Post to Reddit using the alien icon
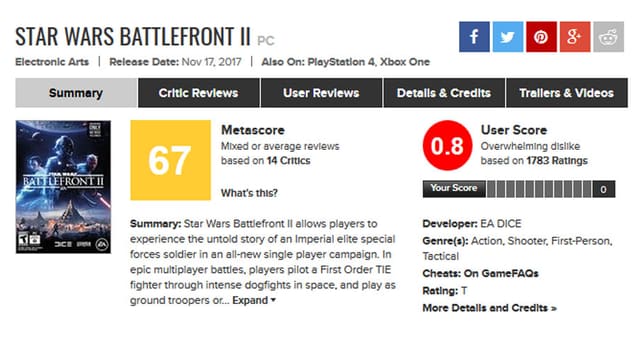This screenshot has width=640, height=360. click(x=608, y=37)
